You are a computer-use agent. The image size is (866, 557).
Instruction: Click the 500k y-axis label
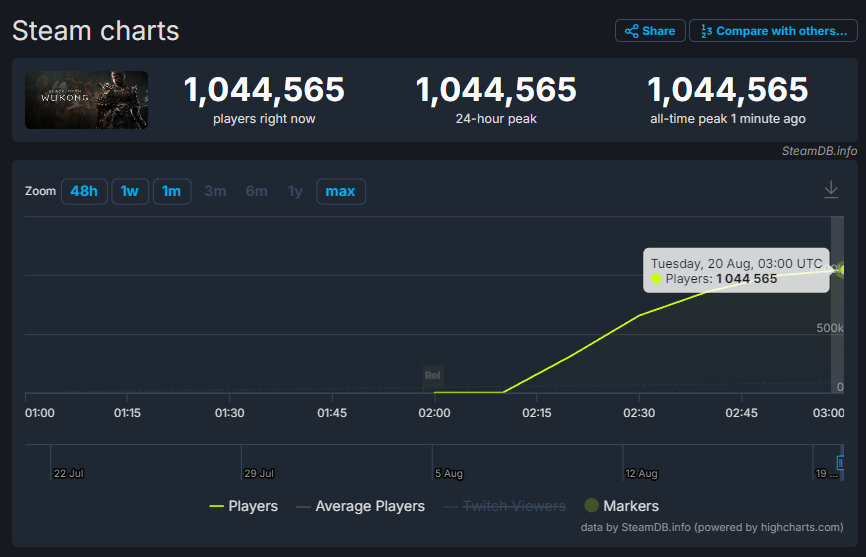830,328
